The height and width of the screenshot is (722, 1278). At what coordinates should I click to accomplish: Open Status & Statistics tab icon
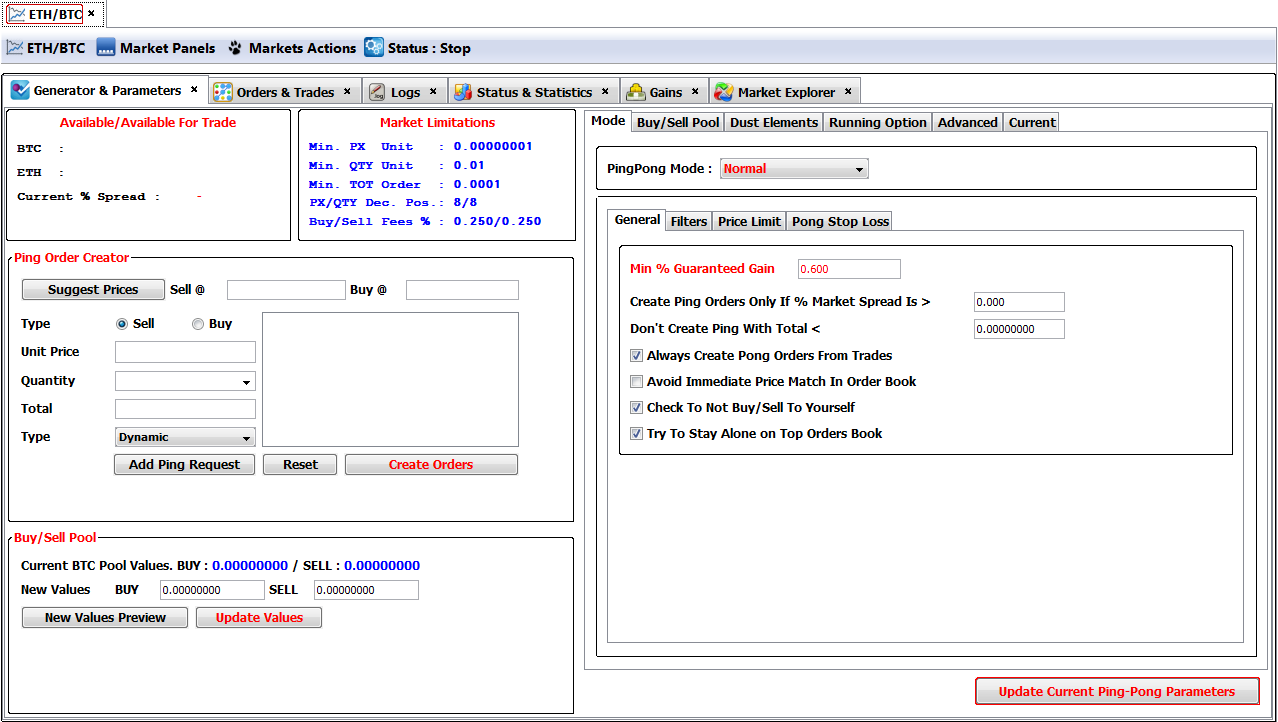click(x=463, y=92)
